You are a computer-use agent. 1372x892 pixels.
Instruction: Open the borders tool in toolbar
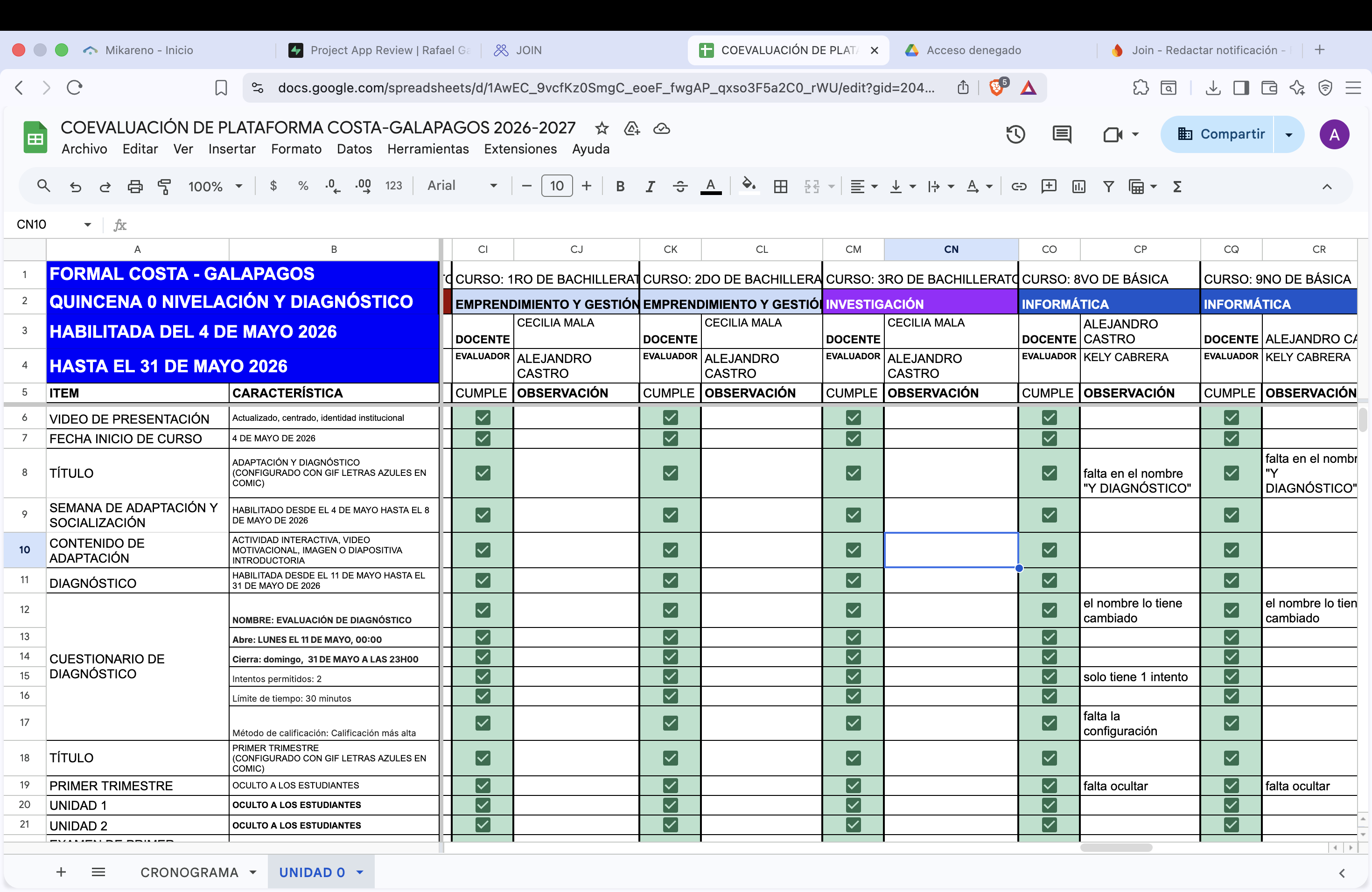[781, 186]
